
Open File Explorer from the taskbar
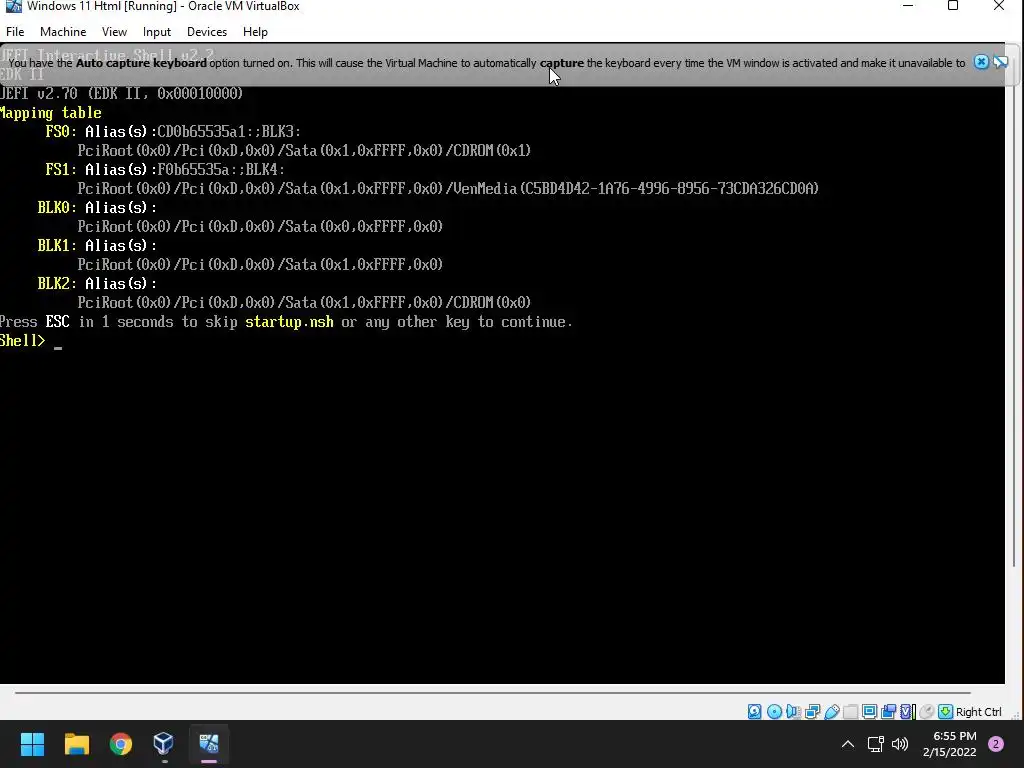pyautogui.click(x=76, y=743)
